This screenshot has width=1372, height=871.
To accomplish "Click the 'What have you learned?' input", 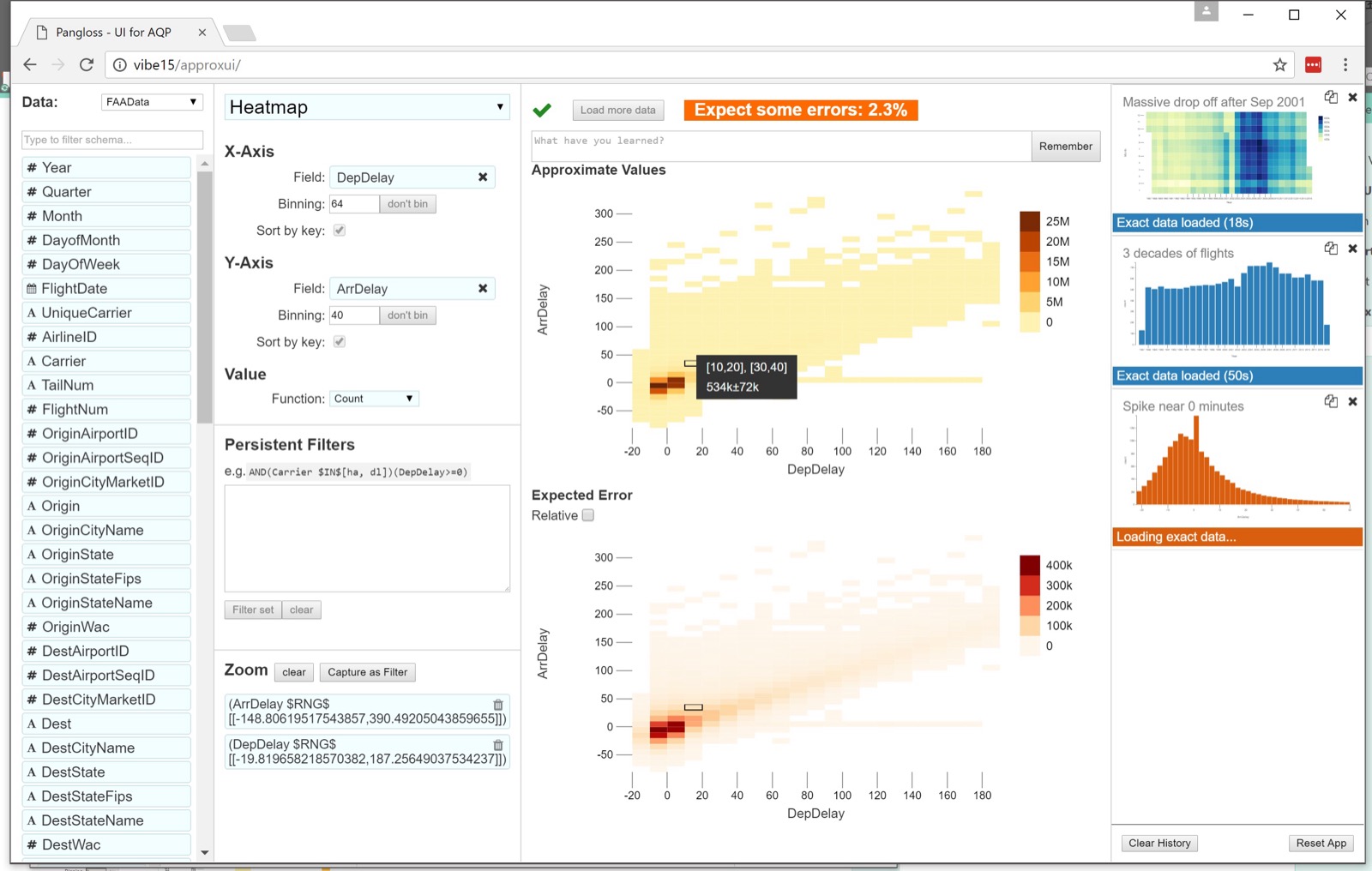I will tap(781, 146).
